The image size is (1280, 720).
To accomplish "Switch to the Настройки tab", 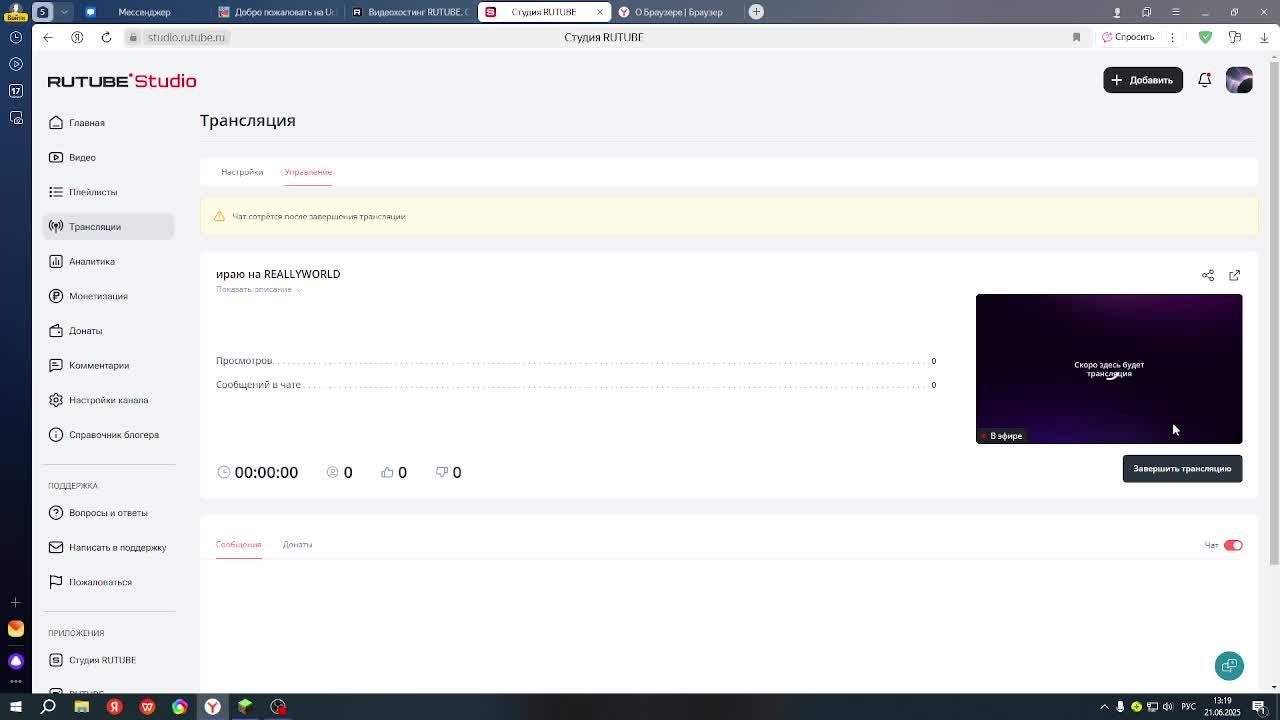I will click(x=242, y=172).
